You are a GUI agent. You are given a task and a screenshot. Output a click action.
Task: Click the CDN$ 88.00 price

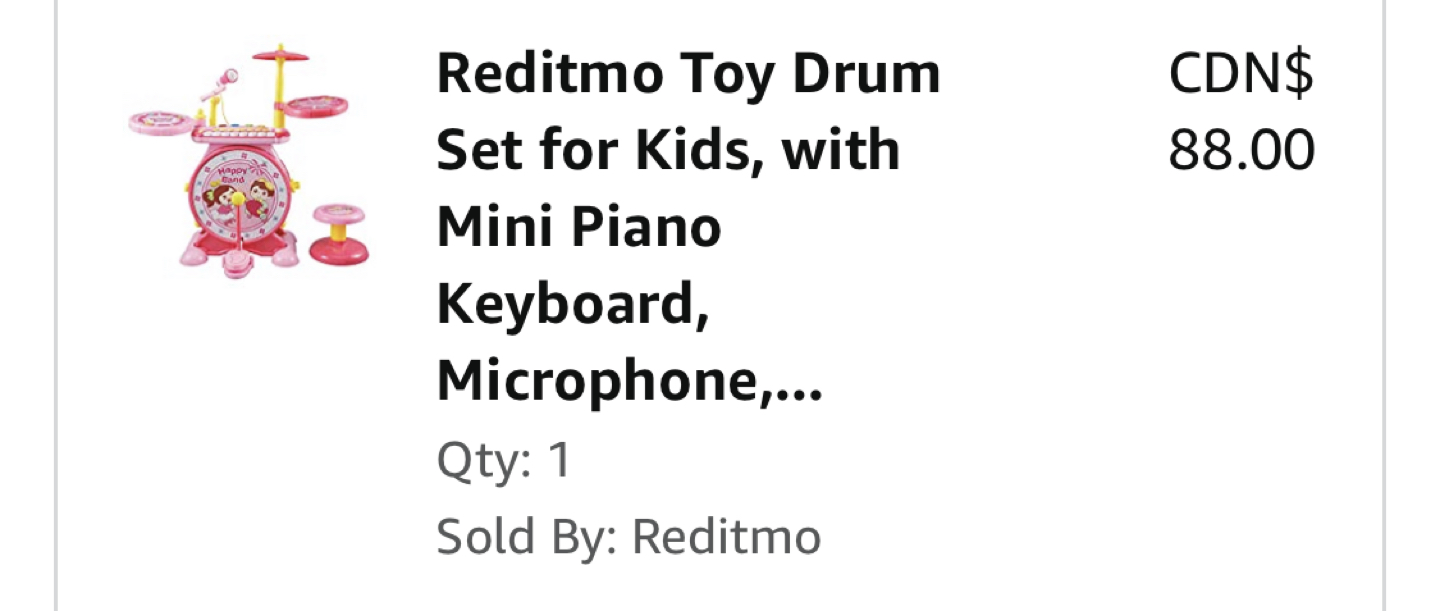coord(1241,113)
